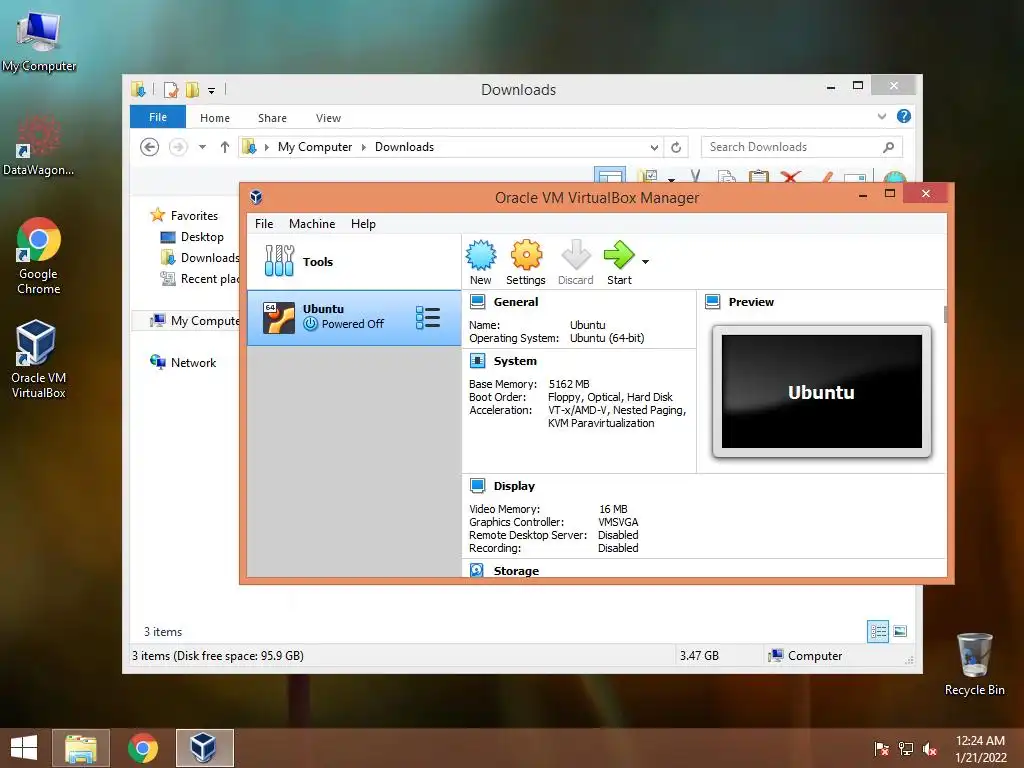The height and width of the screenshot is (768, 1024).
Task: Open the System section header
Action: coord(515,360)
